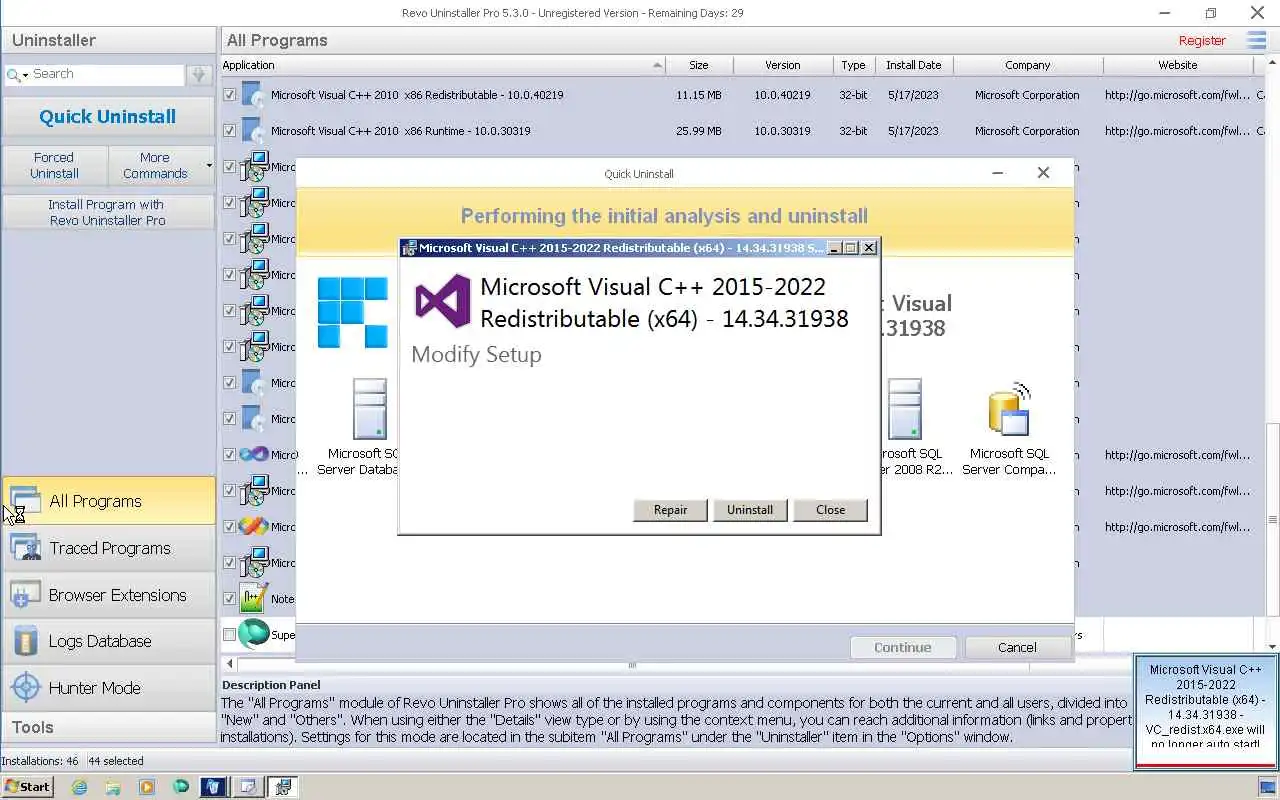Click the 11.15 MB size cell
Screen dimensions: 1280x800
pyautogui.click(x=699, y=95)
